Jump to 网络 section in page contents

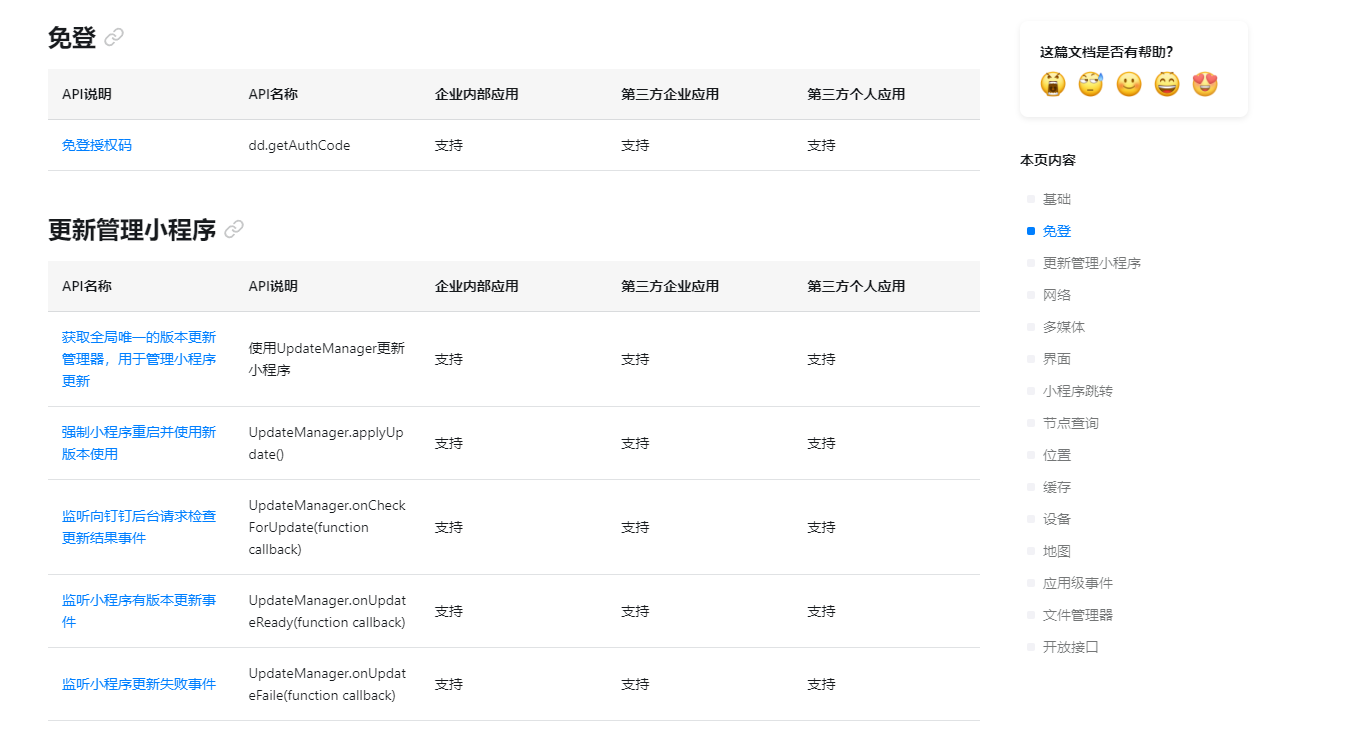tap(1057, 295)
